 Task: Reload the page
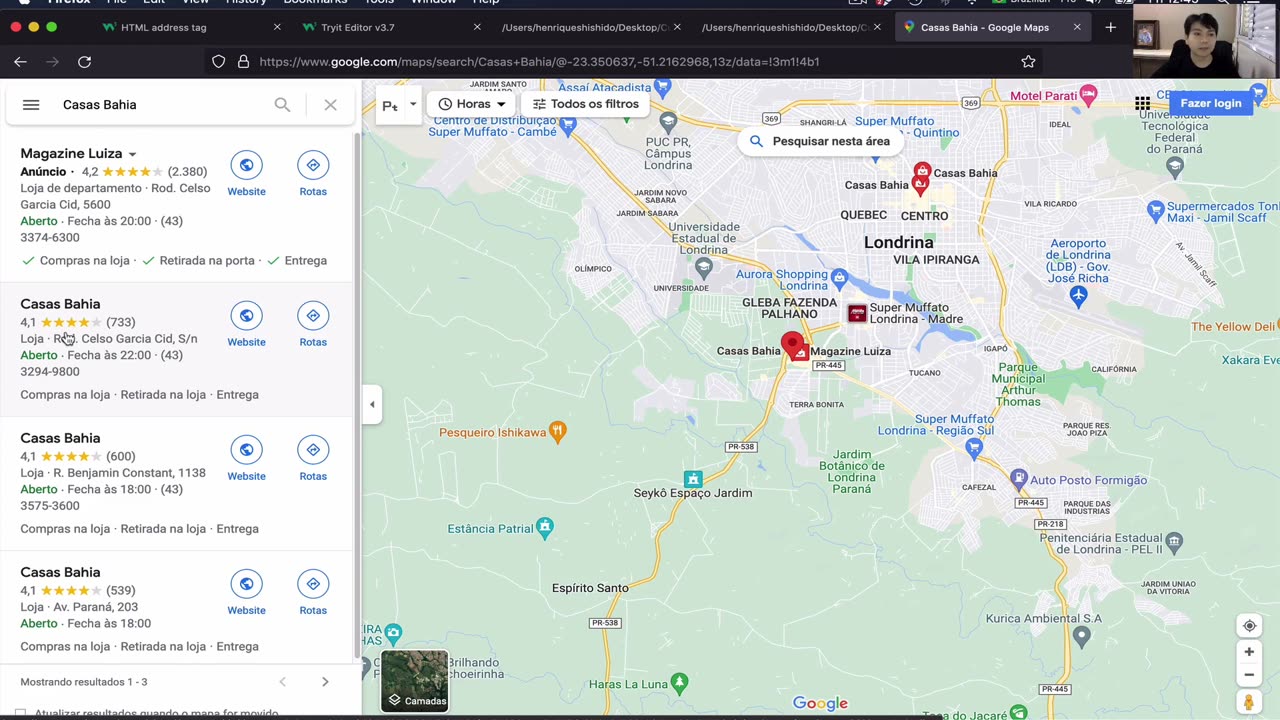[84, 62]
